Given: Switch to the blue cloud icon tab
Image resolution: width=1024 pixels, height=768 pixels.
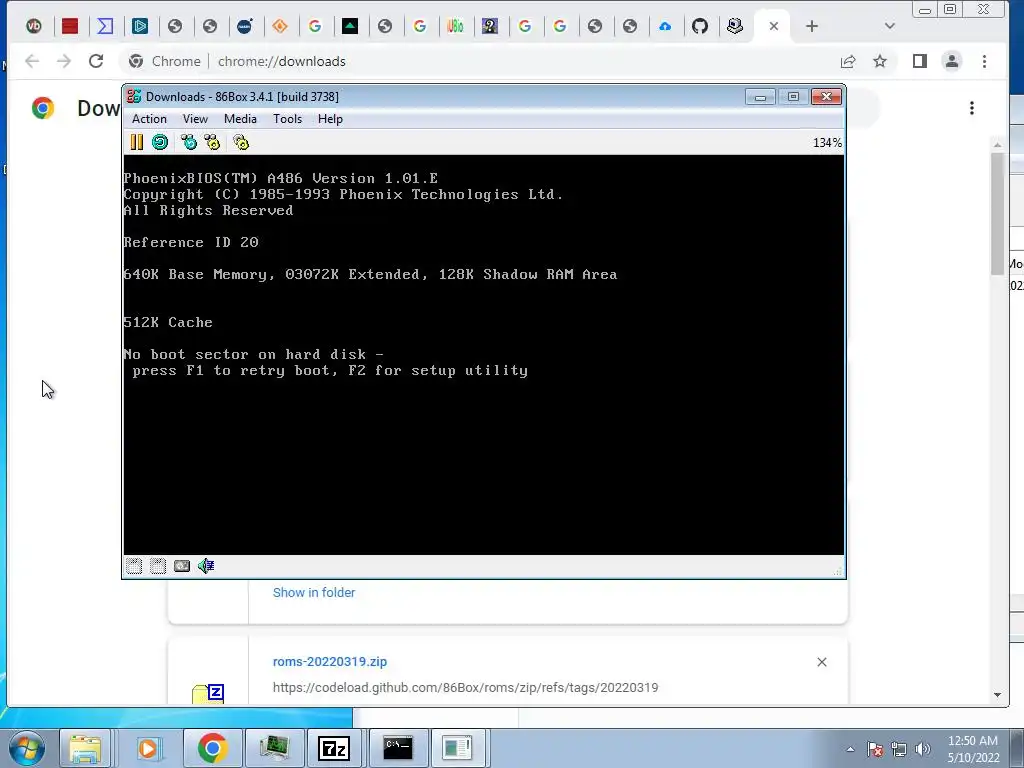Looking at the screenshot, I should (x=665, y=26).
